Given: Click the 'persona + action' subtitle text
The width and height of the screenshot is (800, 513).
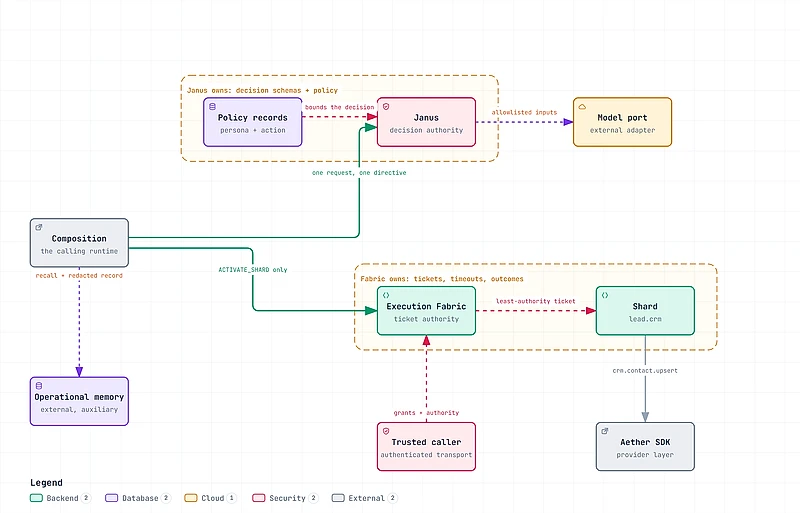Looking at the screenshot, I should (253, 131).
